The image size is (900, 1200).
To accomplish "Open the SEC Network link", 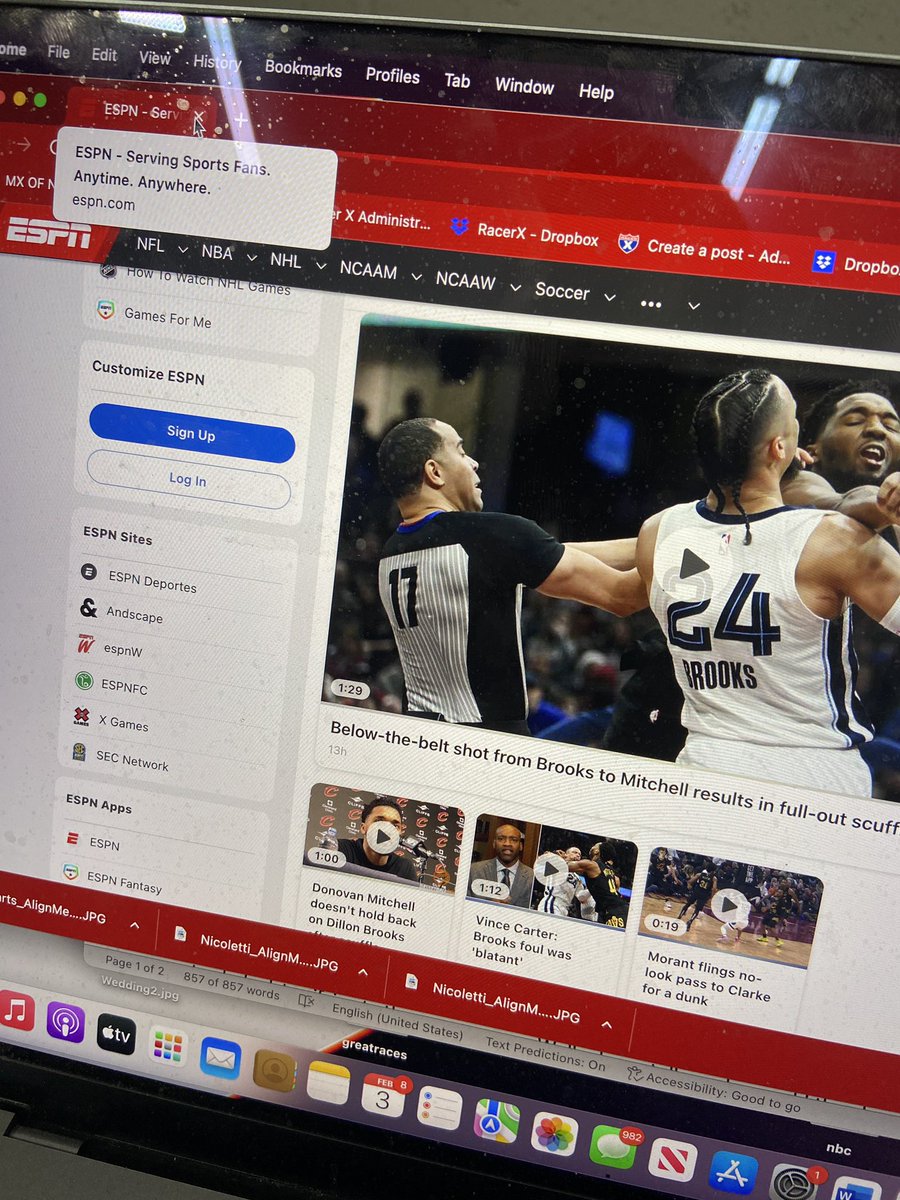I will 132,760.
